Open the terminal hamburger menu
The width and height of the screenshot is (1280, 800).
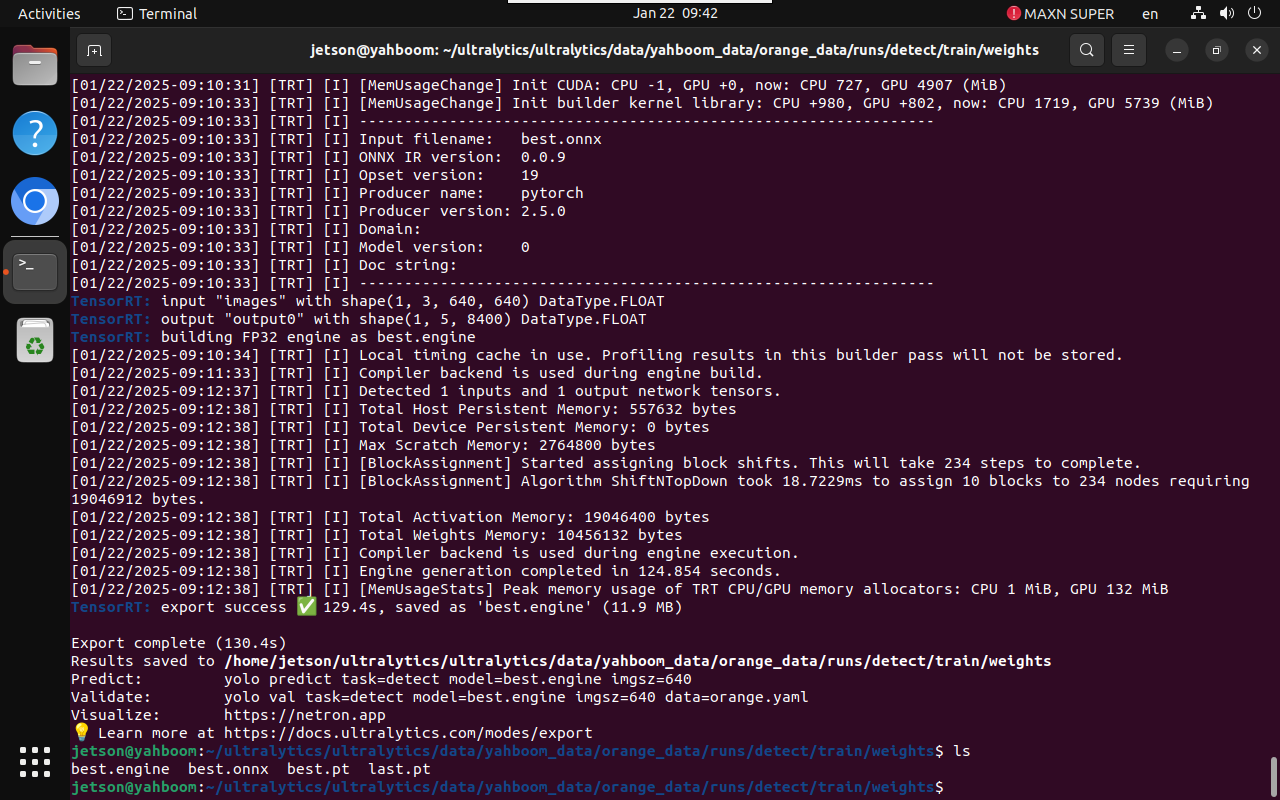click(1129, 50)
